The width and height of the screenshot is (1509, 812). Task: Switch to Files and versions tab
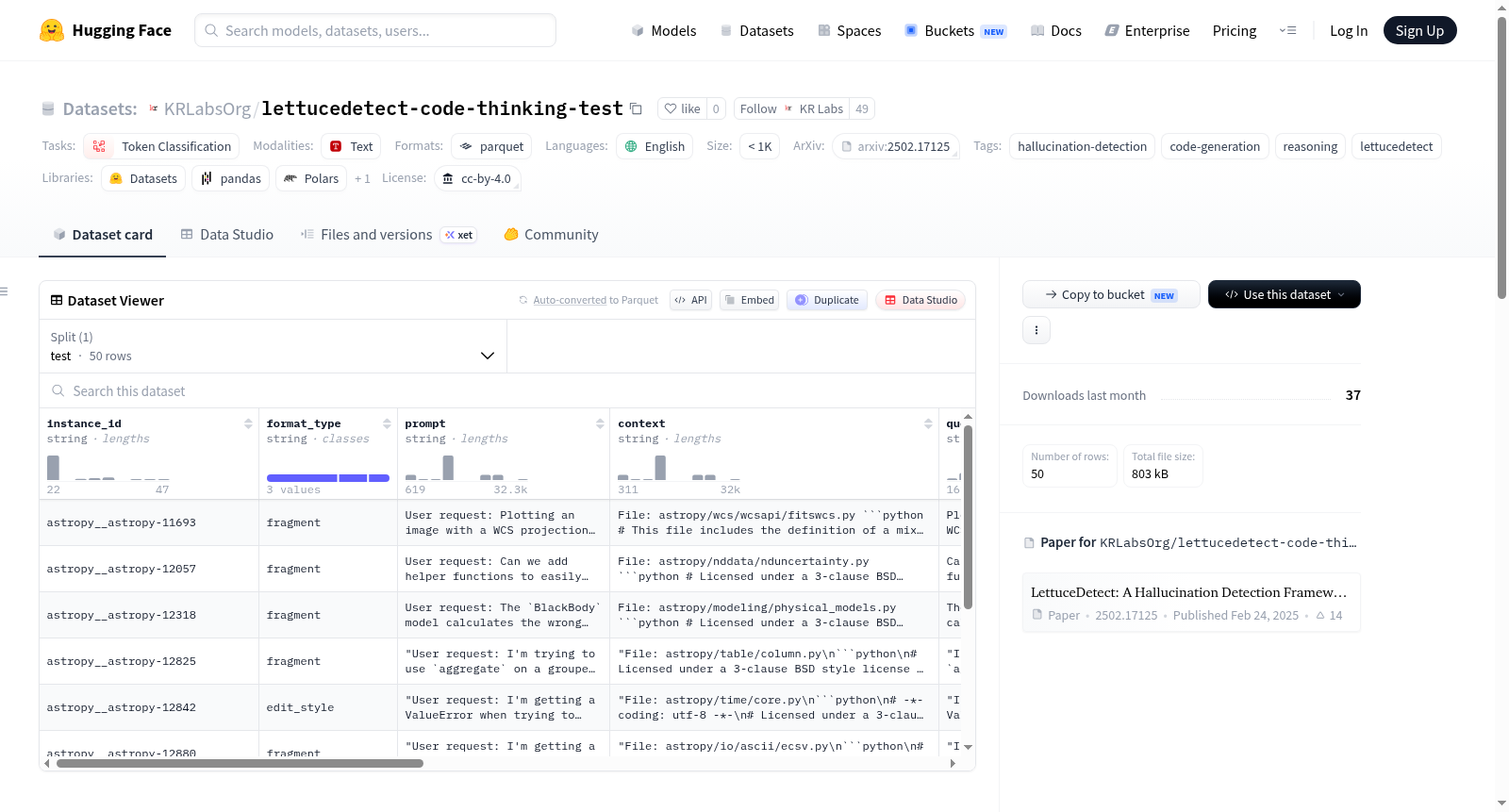389,235
